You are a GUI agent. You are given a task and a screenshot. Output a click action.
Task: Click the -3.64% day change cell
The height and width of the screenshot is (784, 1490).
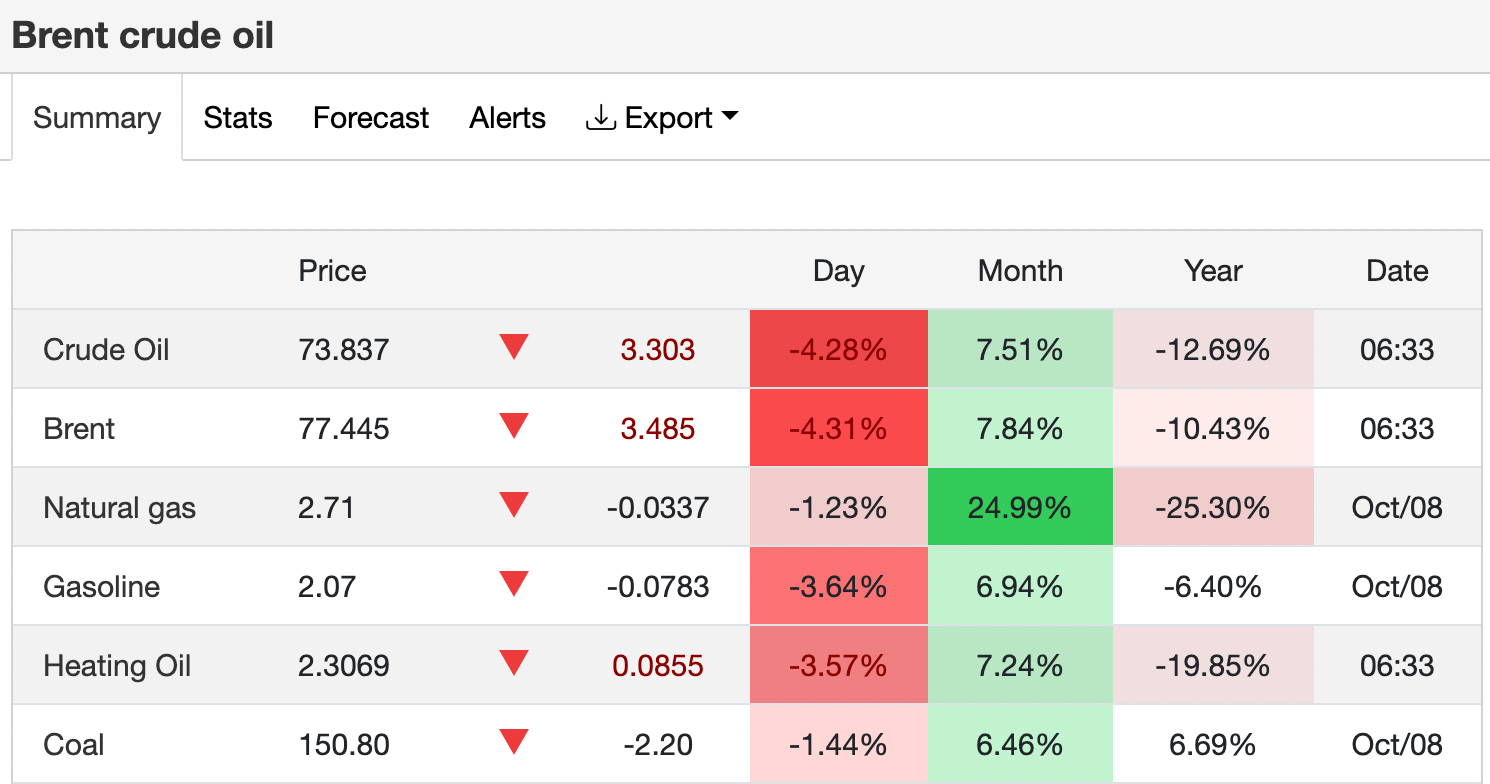click(x=839, y=586)
